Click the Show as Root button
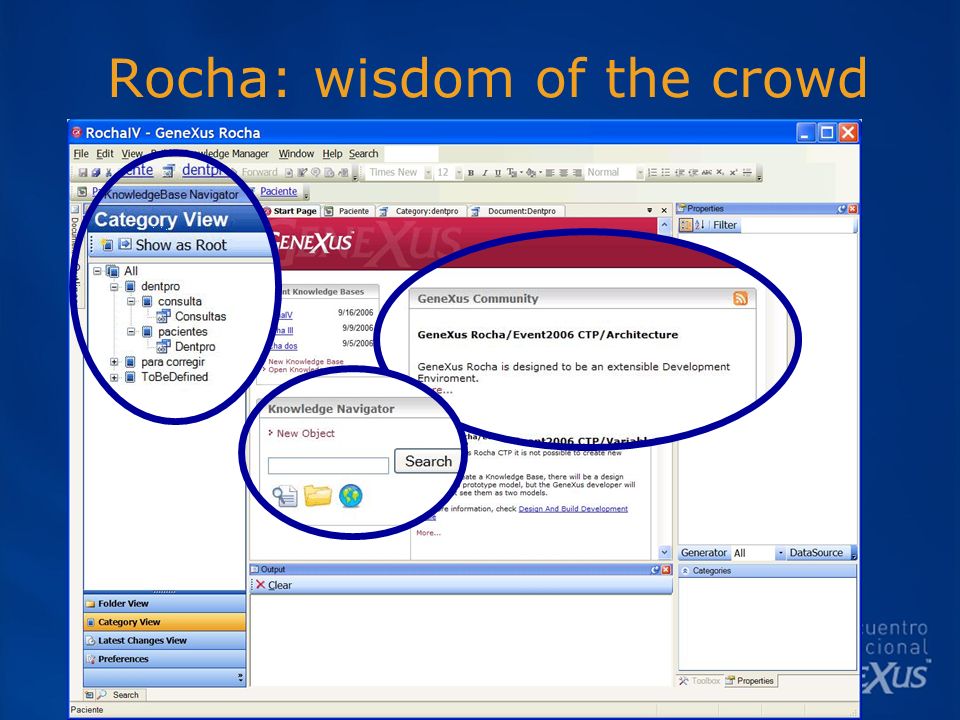 (173, 245)
